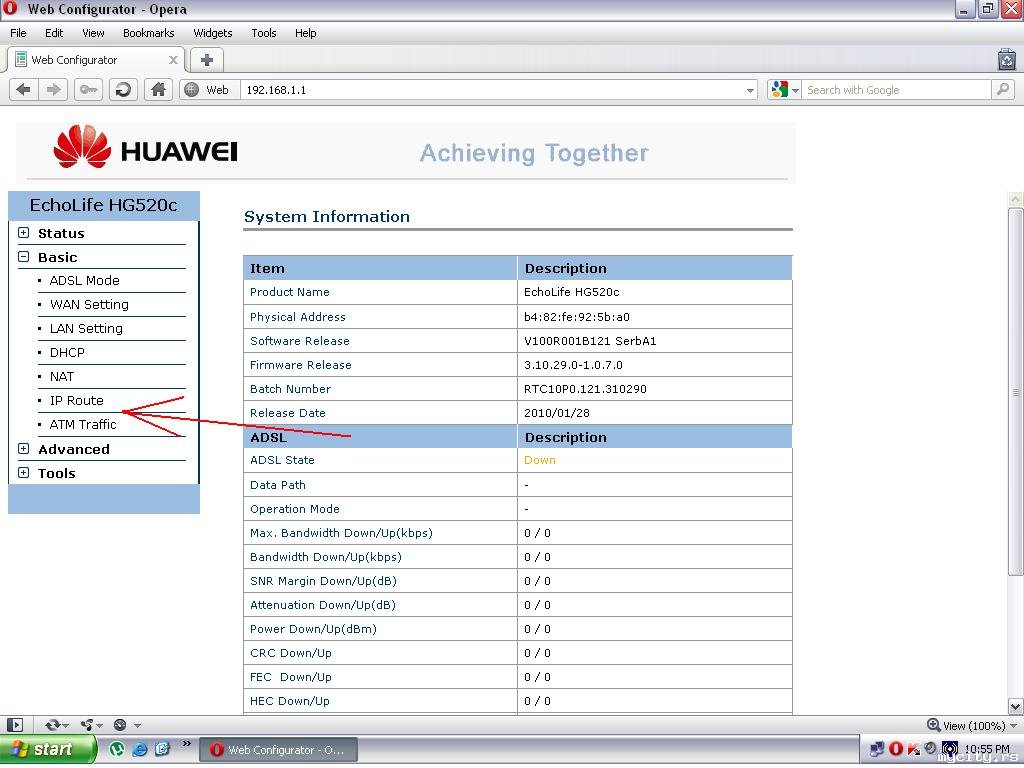Open the Google search engine dropdown

click(784, 89)
